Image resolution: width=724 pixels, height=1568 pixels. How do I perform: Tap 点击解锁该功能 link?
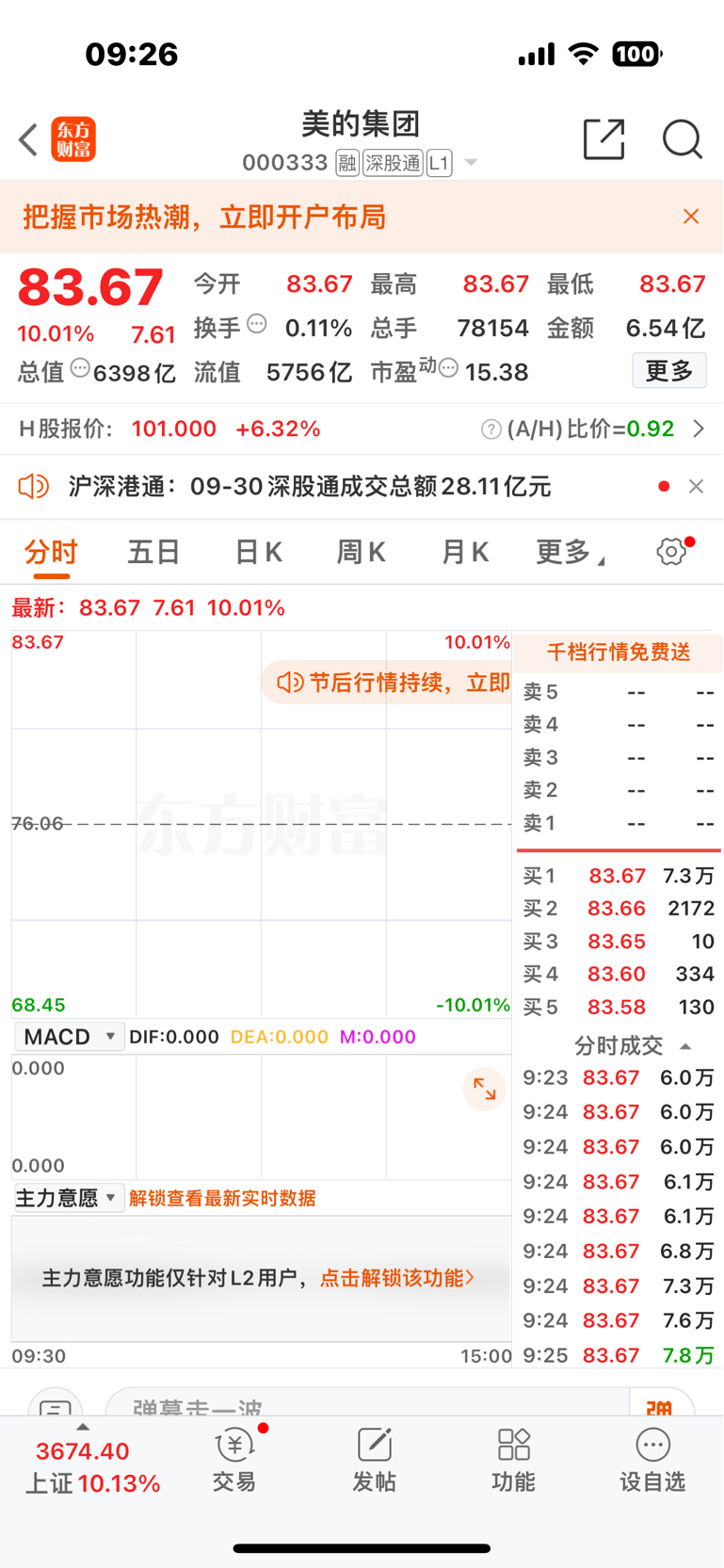pyautogui.click(x=397, y=1278)
